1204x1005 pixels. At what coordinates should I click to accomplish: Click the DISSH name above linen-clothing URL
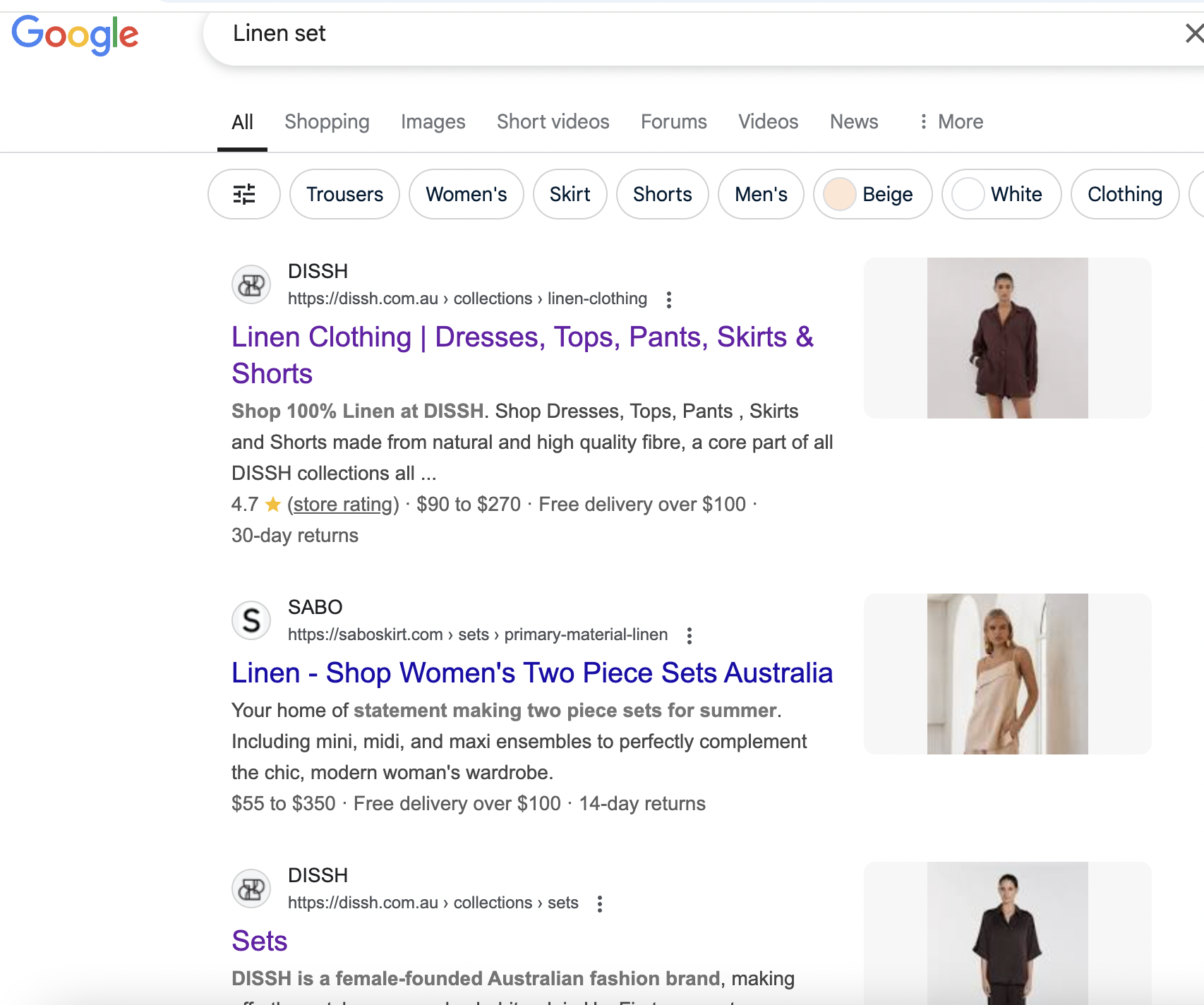(x=318, y=271)
